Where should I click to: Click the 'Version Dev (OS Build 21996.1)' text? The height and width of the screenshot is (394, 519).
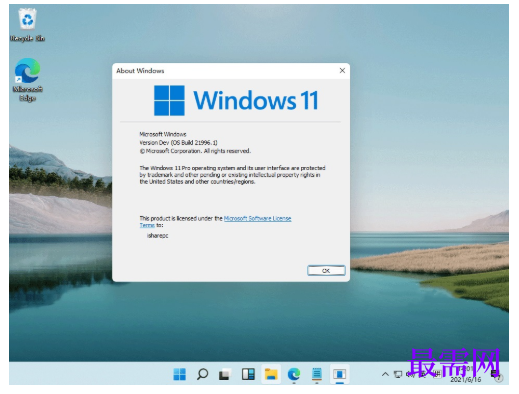tap(178, 142)
